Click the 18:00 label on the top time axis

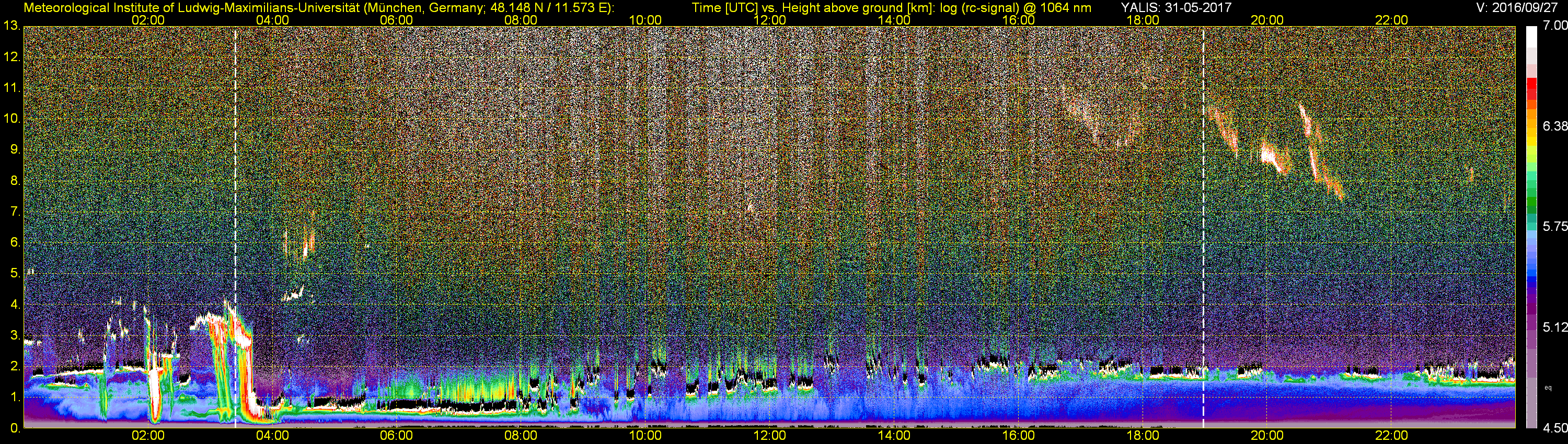[x=1143, y=20]
